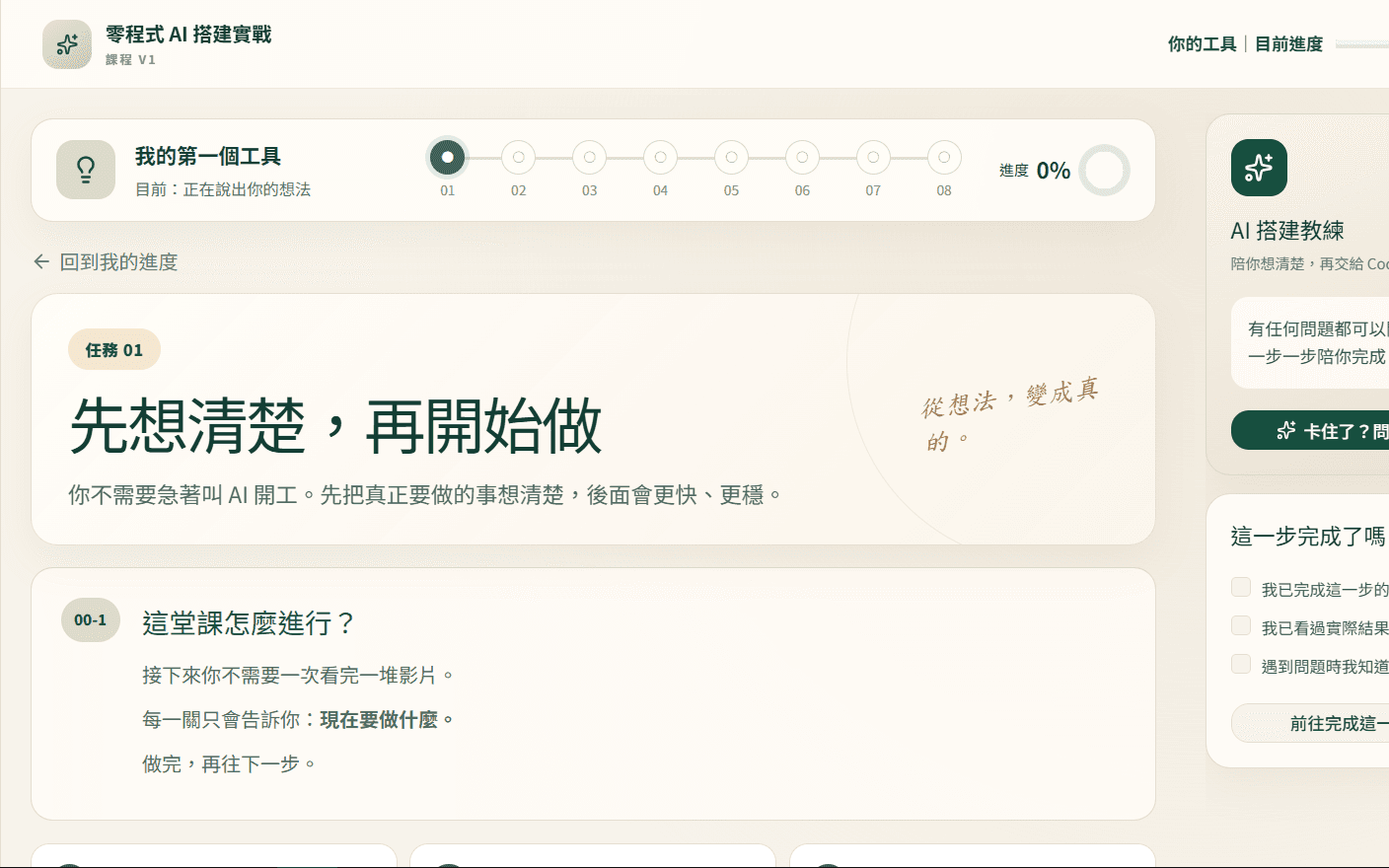Image resolution: width=1389 pixels, height=868 pixels.
Task: Click the 任務 01 badge
Action: [x=114, y=349]
